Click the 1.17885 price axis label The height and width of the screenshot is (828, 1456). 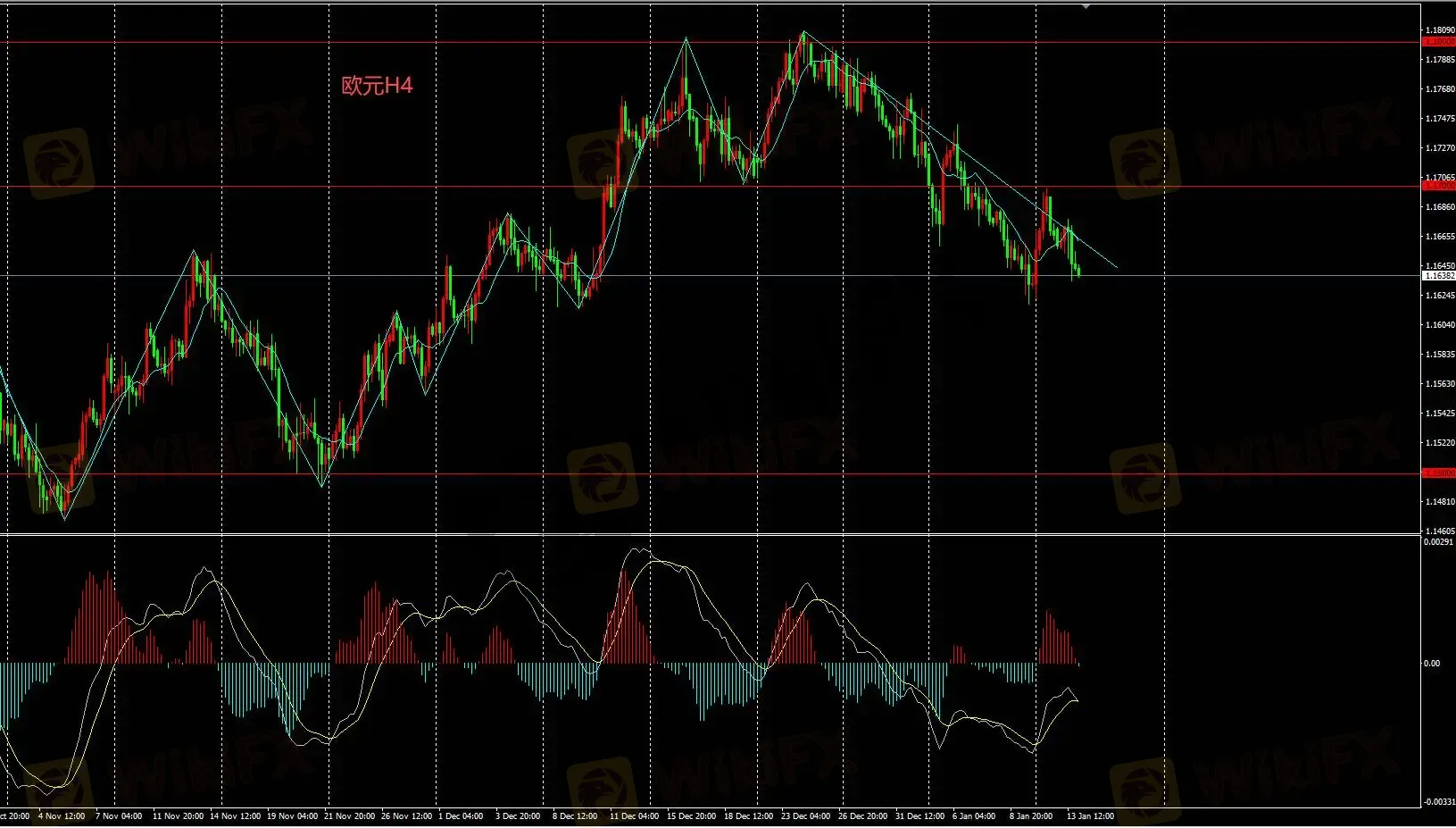click(x=1440, y=60)
